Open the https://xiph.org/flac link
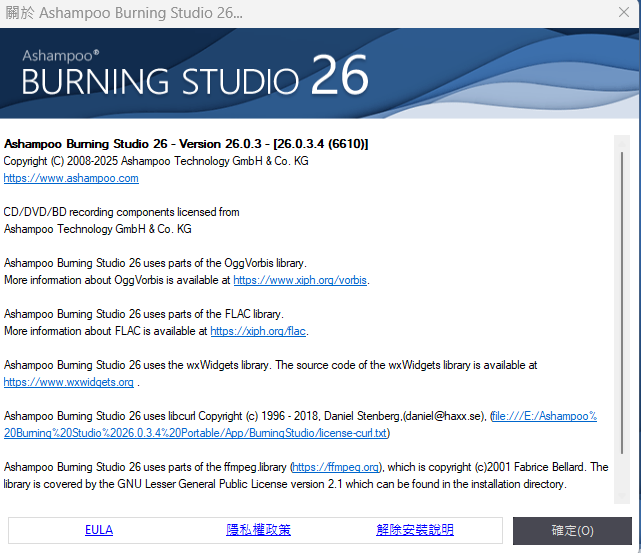Viewport: 641px width, 553px height. tap(258, 331)
